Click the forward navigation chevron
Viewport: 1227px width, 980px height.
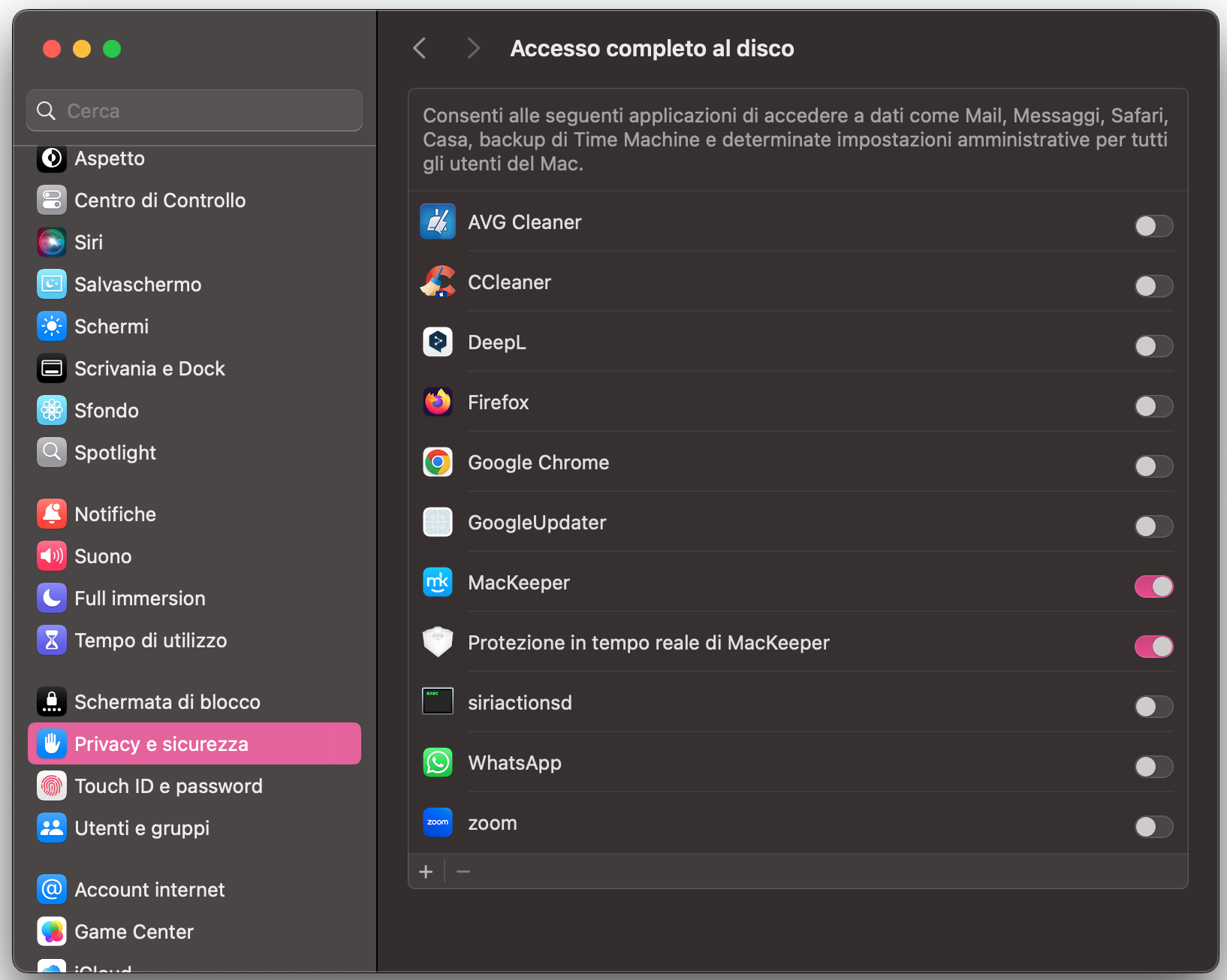pyautogui.click(x=473, y=47)
